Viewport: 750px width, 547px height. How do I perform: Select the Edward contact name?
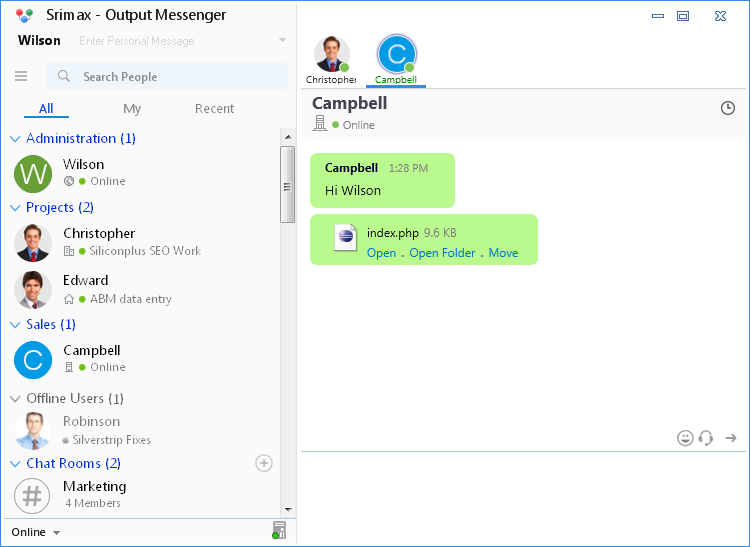pos(86,281)
